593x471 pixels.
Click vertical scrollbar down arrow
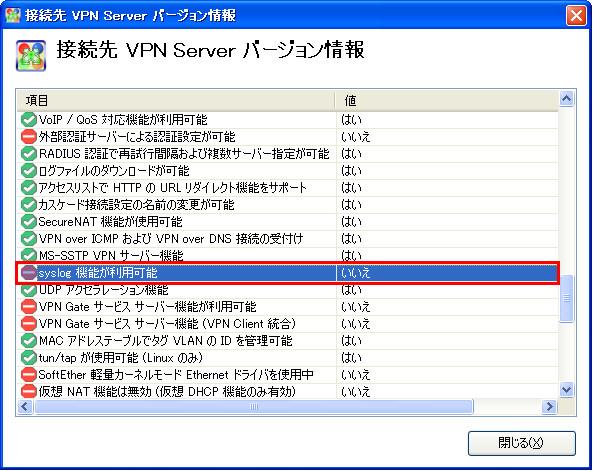(566, 390)
